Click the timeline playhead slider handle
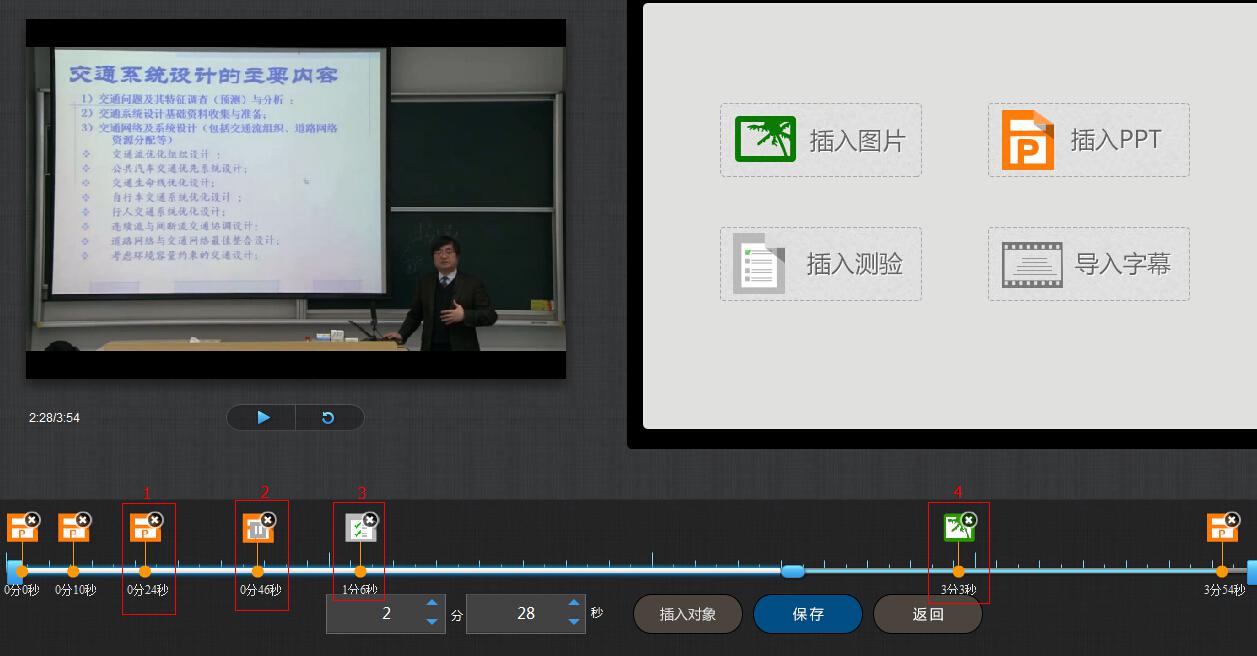 pyautogui.click(x=792, y=571)
